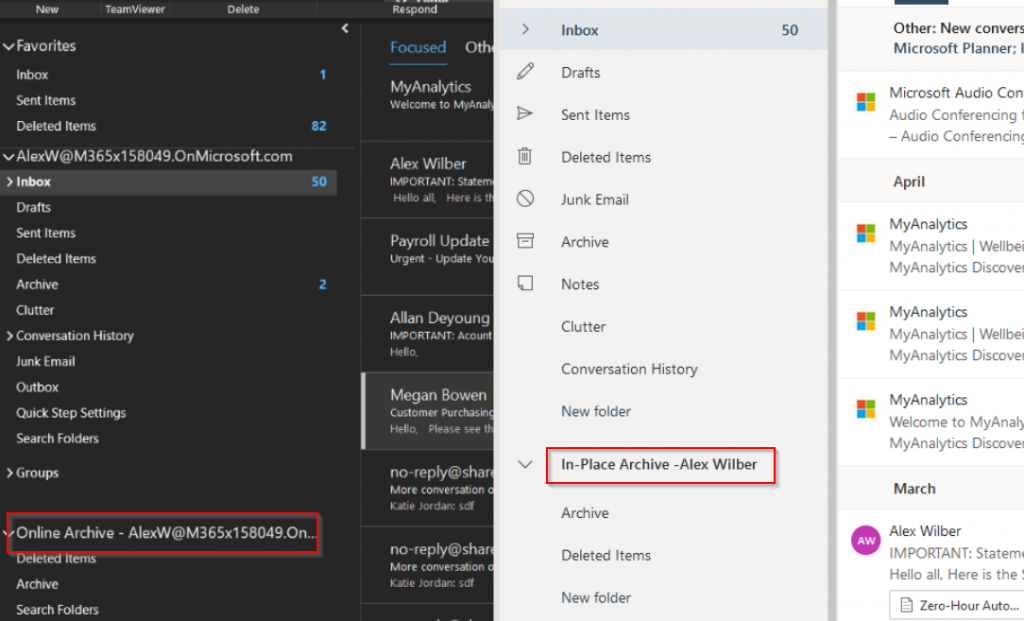Select Clutter folder in light pane
This screenshot has width=1024, height=621.
click(583, 326)
